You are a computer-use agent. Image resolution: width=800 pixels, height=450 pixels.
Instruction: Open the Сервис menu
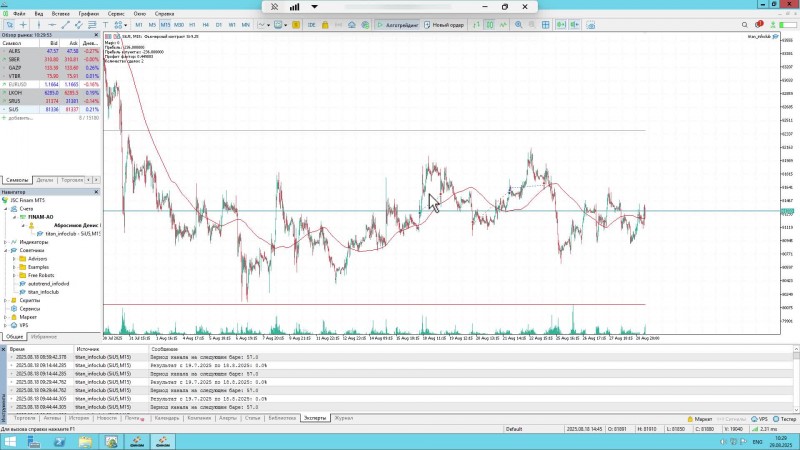point(116,14)
